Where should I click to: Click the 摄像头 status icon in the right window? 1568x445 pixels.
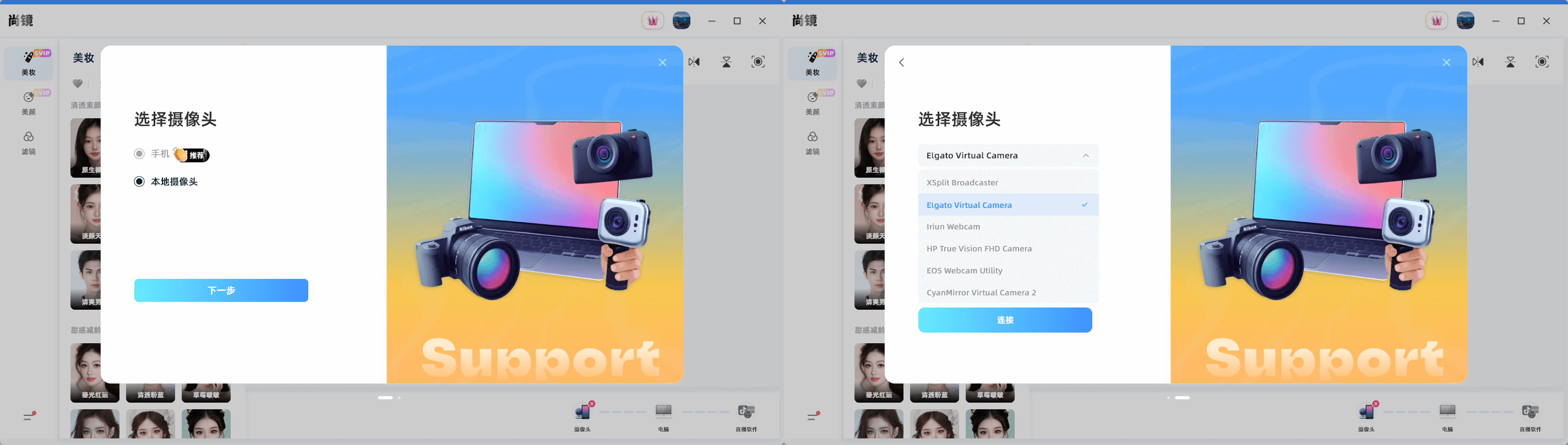[1367, 411]
